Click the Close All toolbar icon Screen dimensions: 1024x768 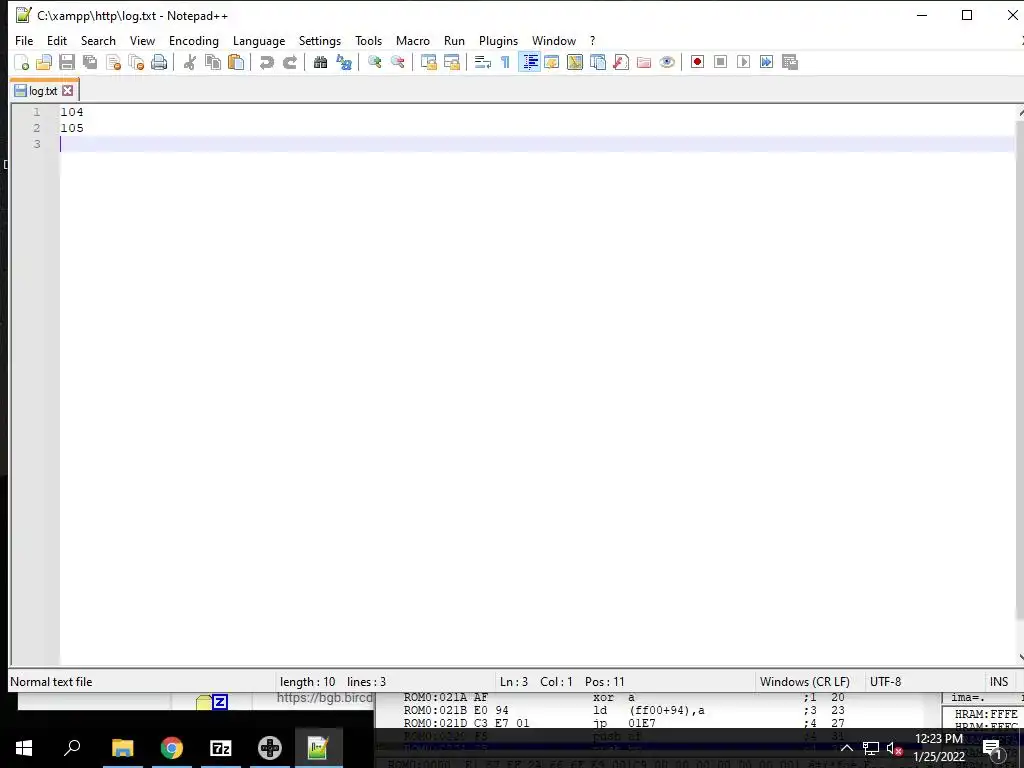click(x=136, y=62)
